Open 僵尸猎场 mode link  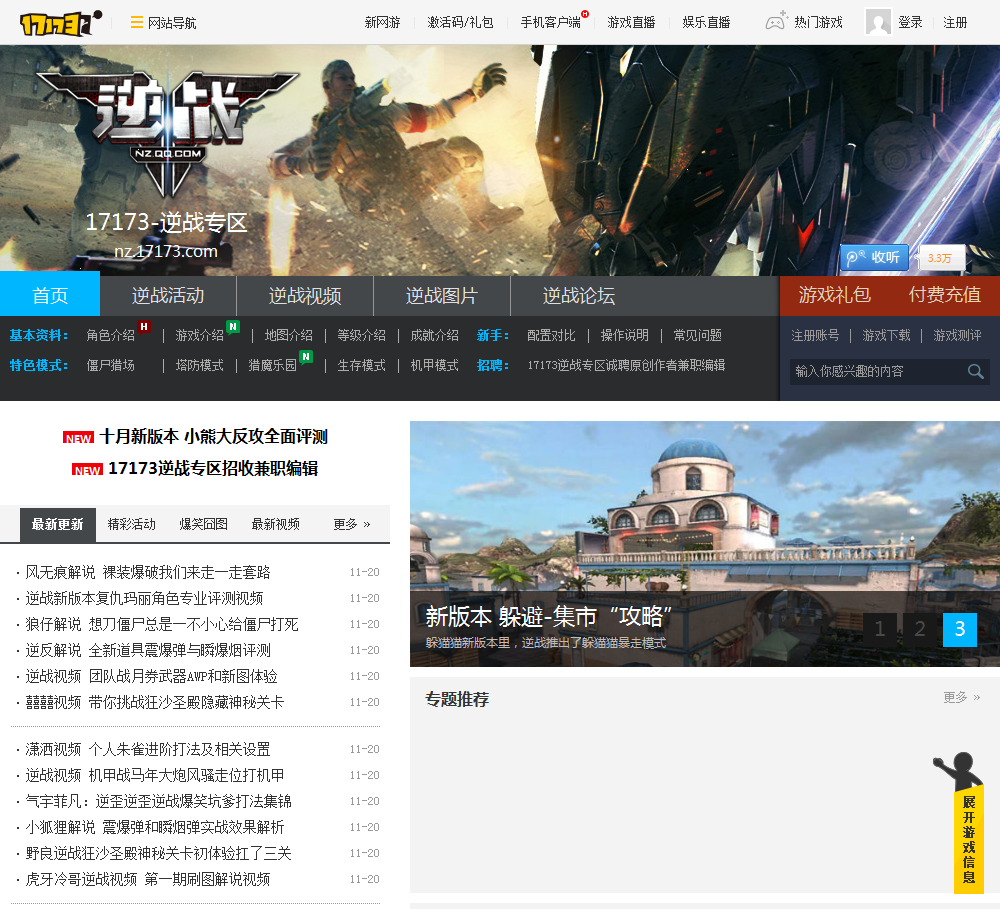[x=110, y=365]
